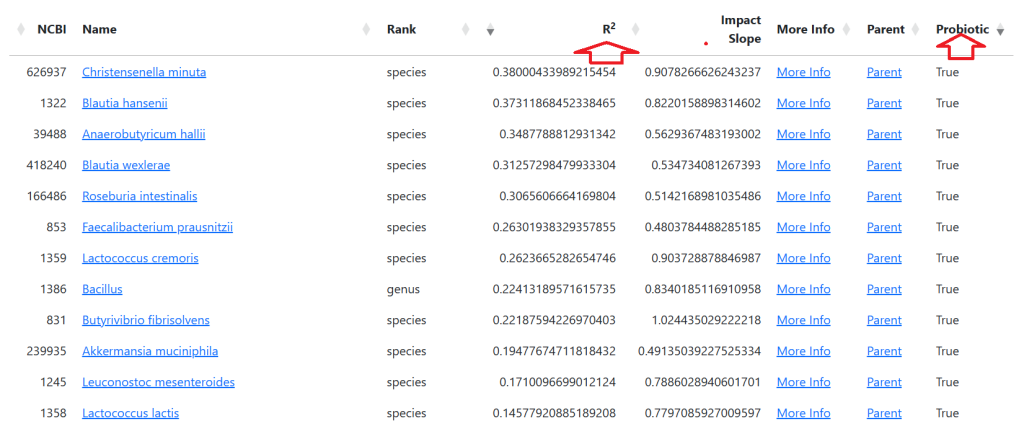Open the Christensenella minuta species link

pyautogui.click(x=144, y=72)
